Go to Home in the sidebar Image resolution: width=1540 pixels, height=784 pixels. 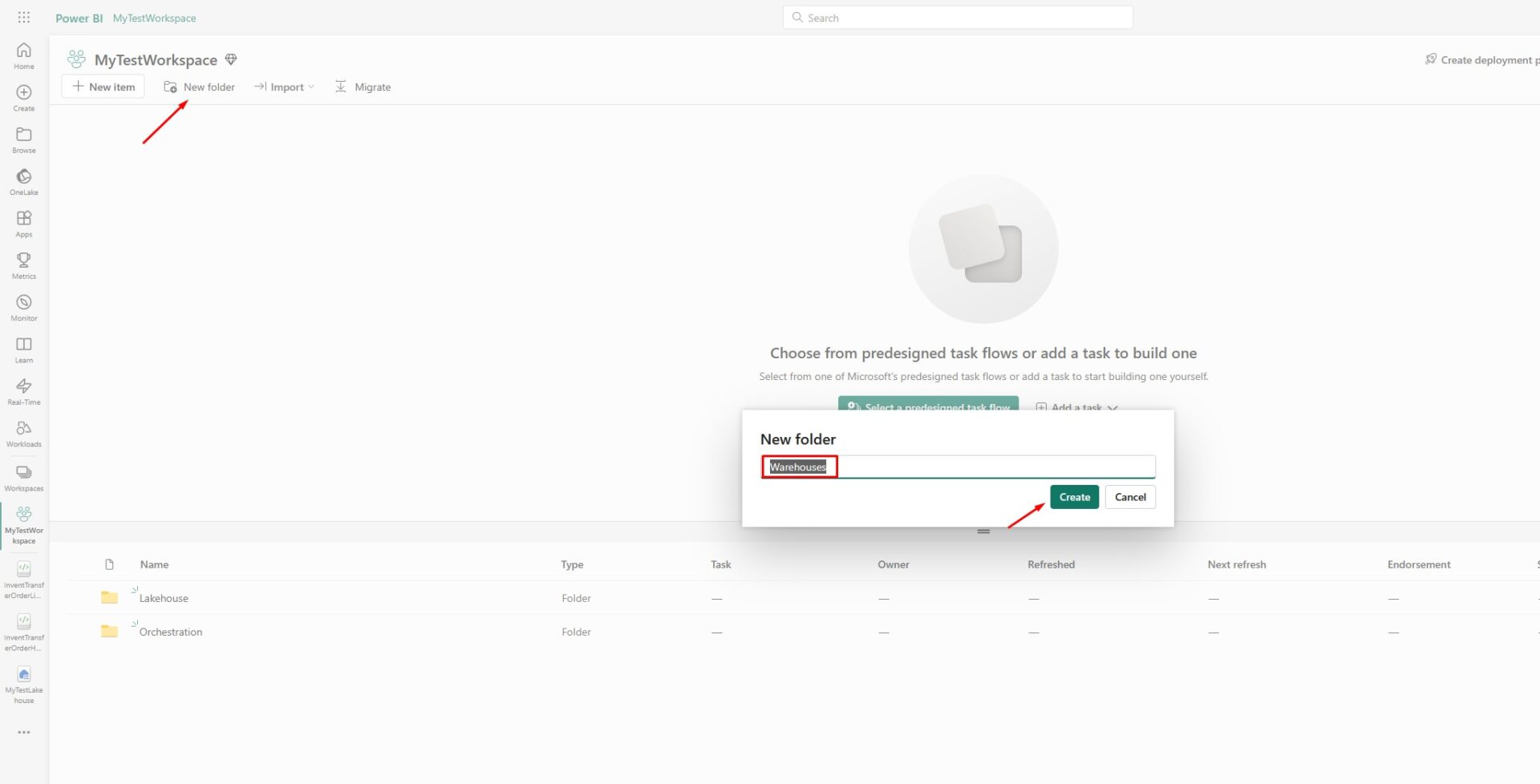pos(24,56)
